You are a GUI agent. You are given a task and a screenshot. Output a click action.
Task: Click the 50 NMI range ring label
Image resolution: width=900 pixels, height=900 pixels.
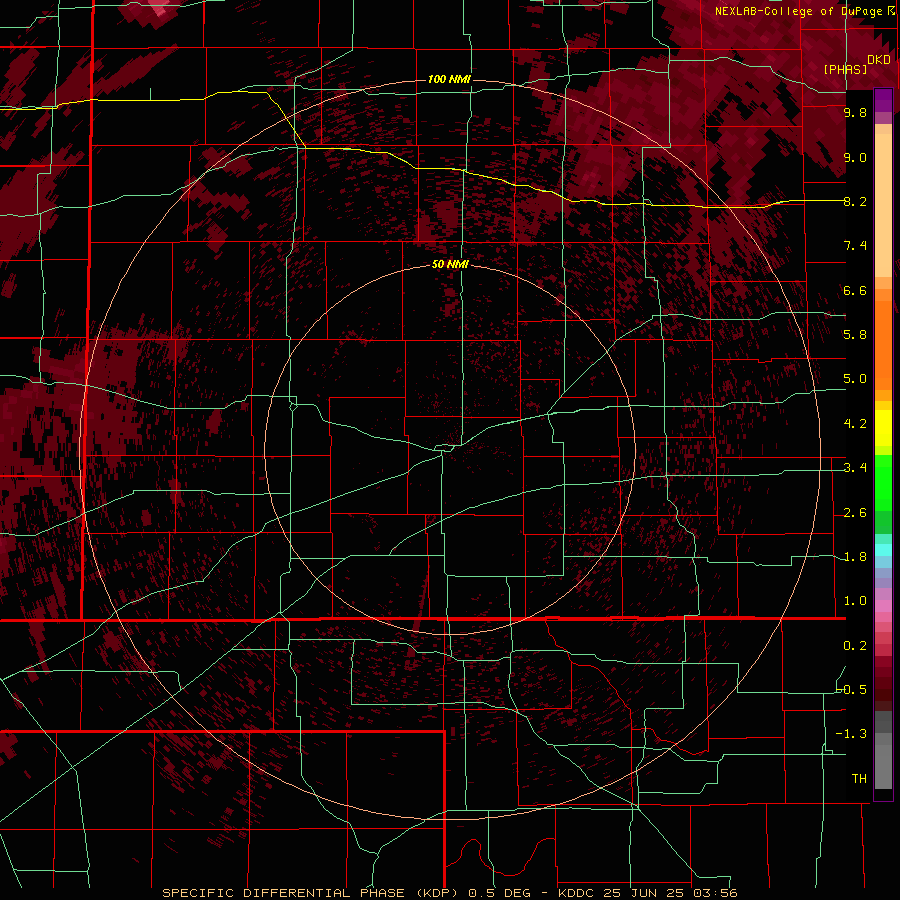click(450, 264)
